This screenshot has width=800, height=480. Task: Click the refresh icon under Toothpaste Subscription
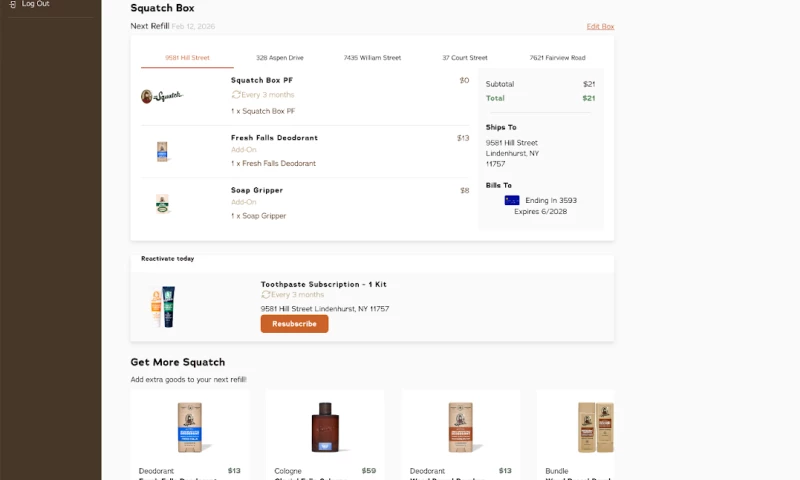(x=265, y=294)
